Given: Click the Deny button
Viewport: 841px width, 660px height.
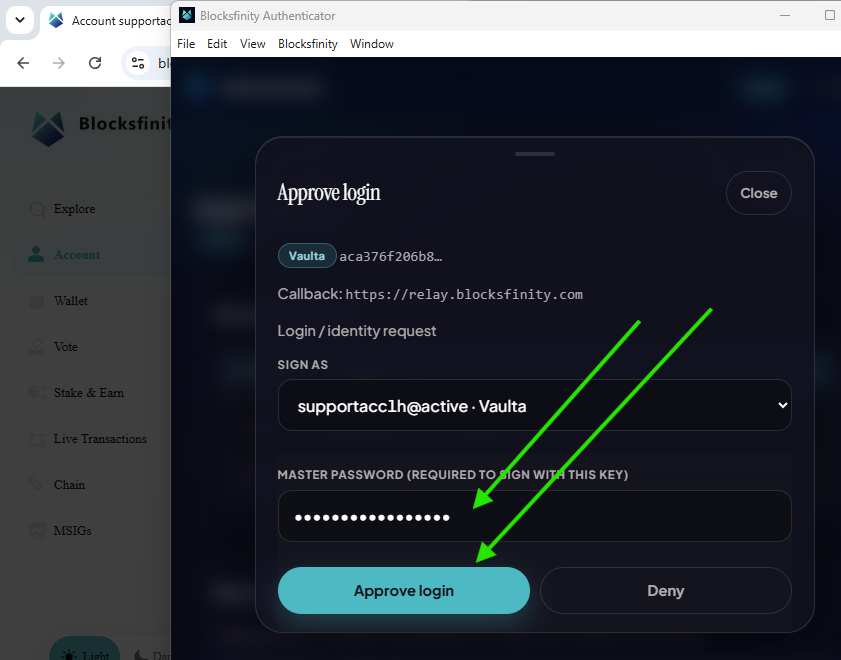Looking at the screenshot, I should point(665,590).
